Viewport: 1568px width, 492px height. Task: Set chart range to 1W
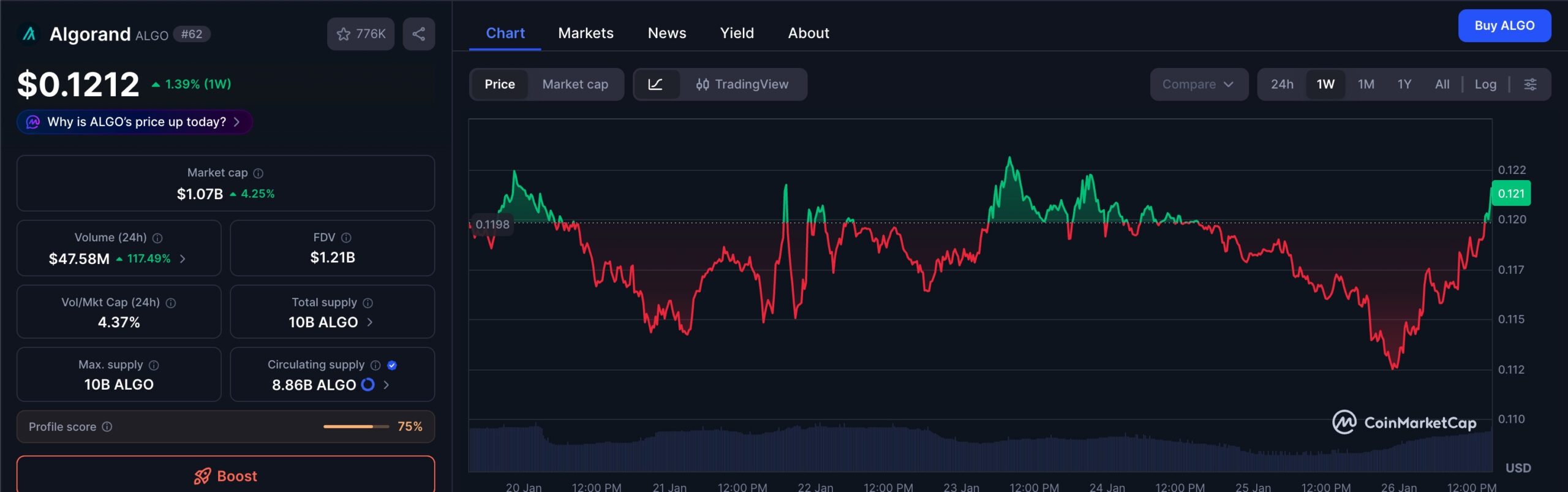(1325, 85)
